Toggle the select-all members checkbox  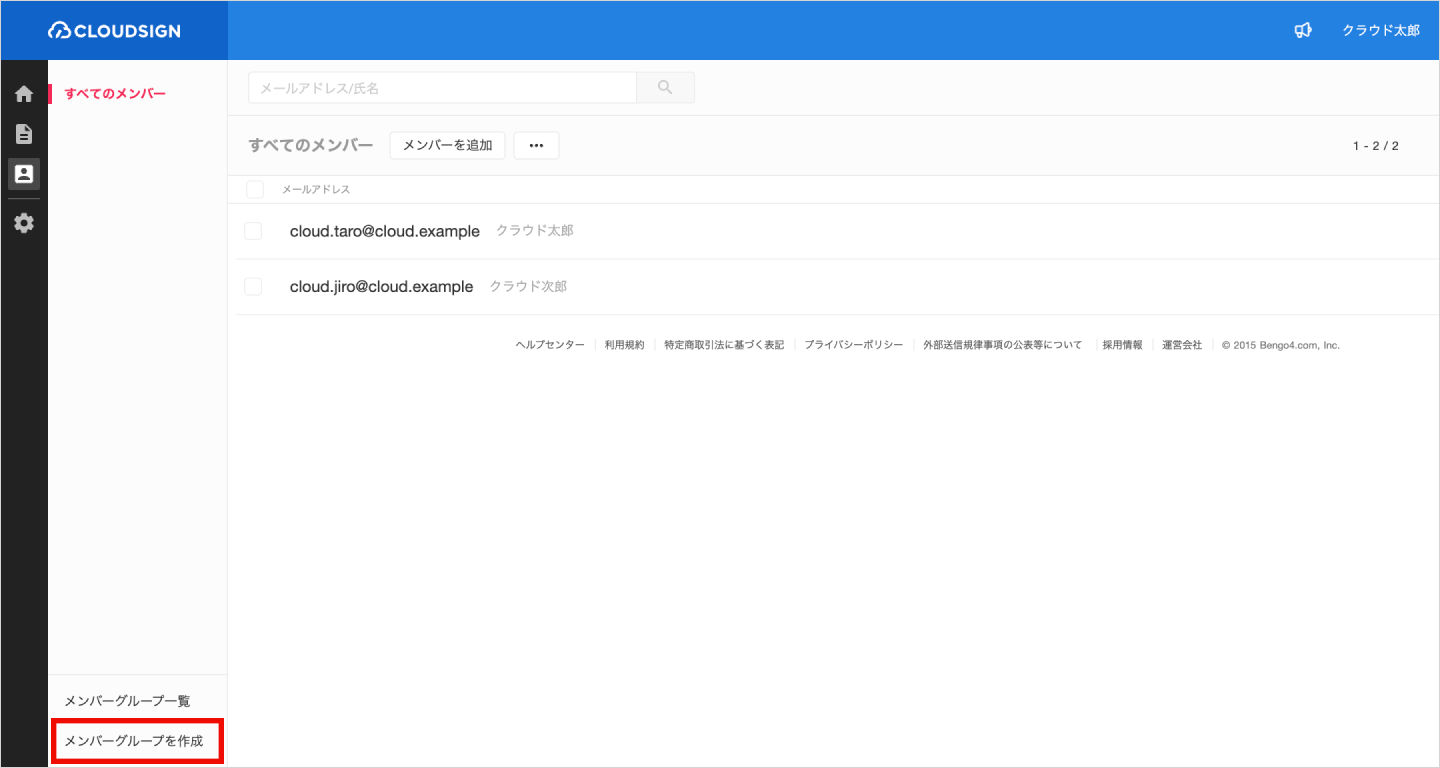pos(255,189)
